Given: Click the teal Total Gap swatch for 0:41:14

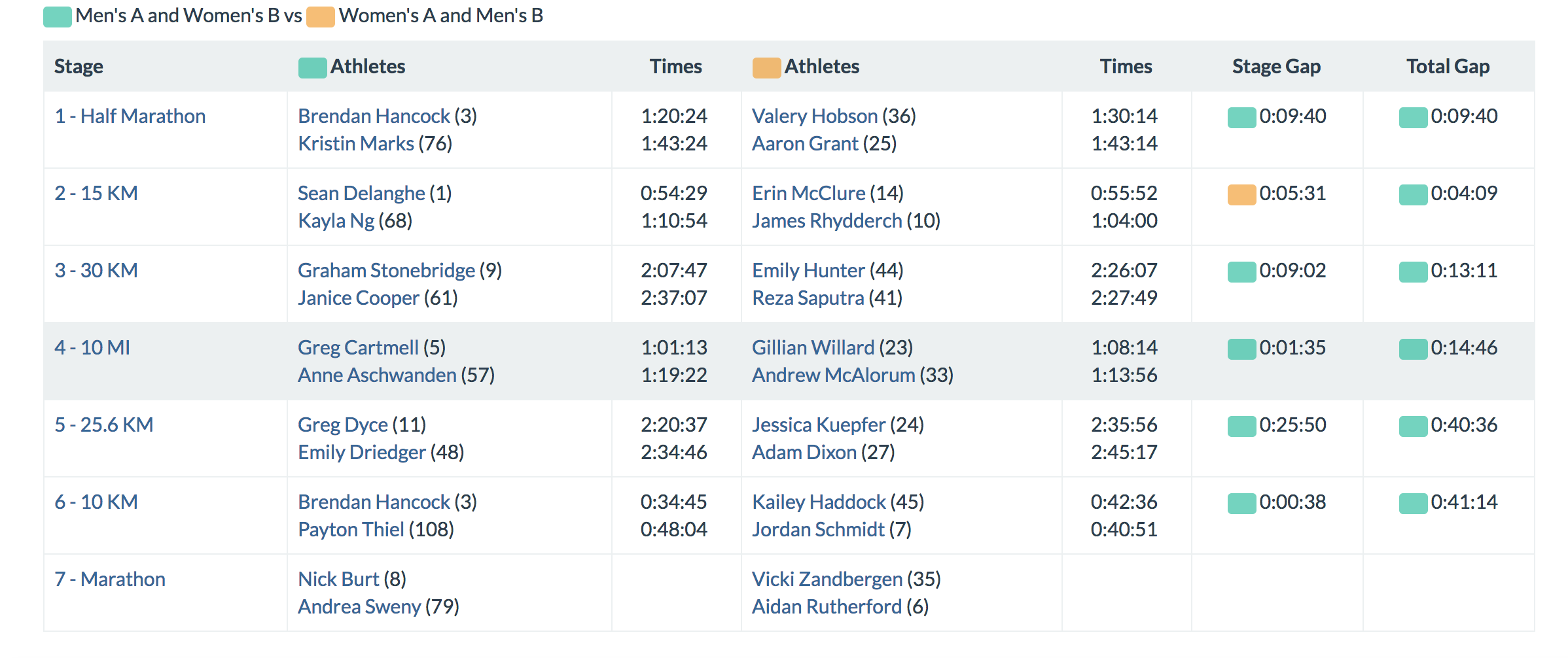Looking at the screenshot, I should [1413, 504].
